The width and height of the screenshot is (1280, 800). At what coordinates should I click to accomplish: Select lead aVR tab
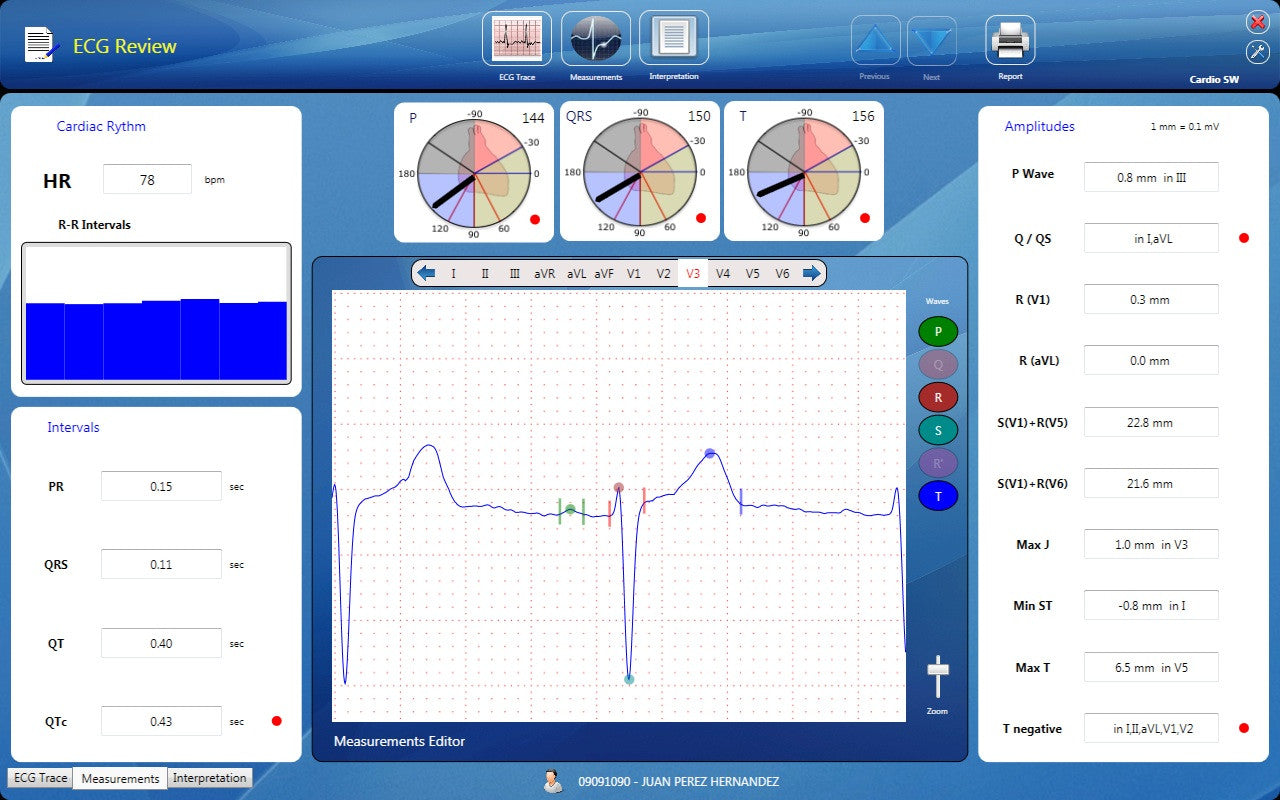(x=544, y=273)
